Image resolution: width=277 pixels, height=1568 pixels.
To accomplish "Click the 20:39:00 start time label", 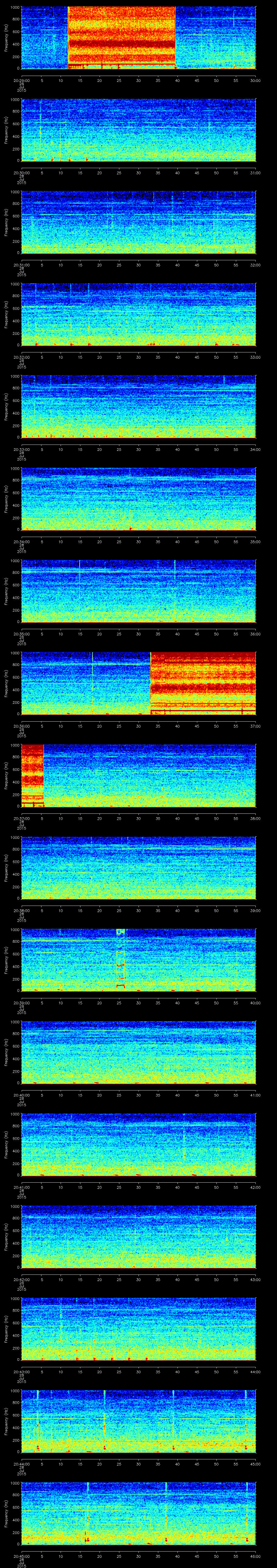I will pos(21,1003).
